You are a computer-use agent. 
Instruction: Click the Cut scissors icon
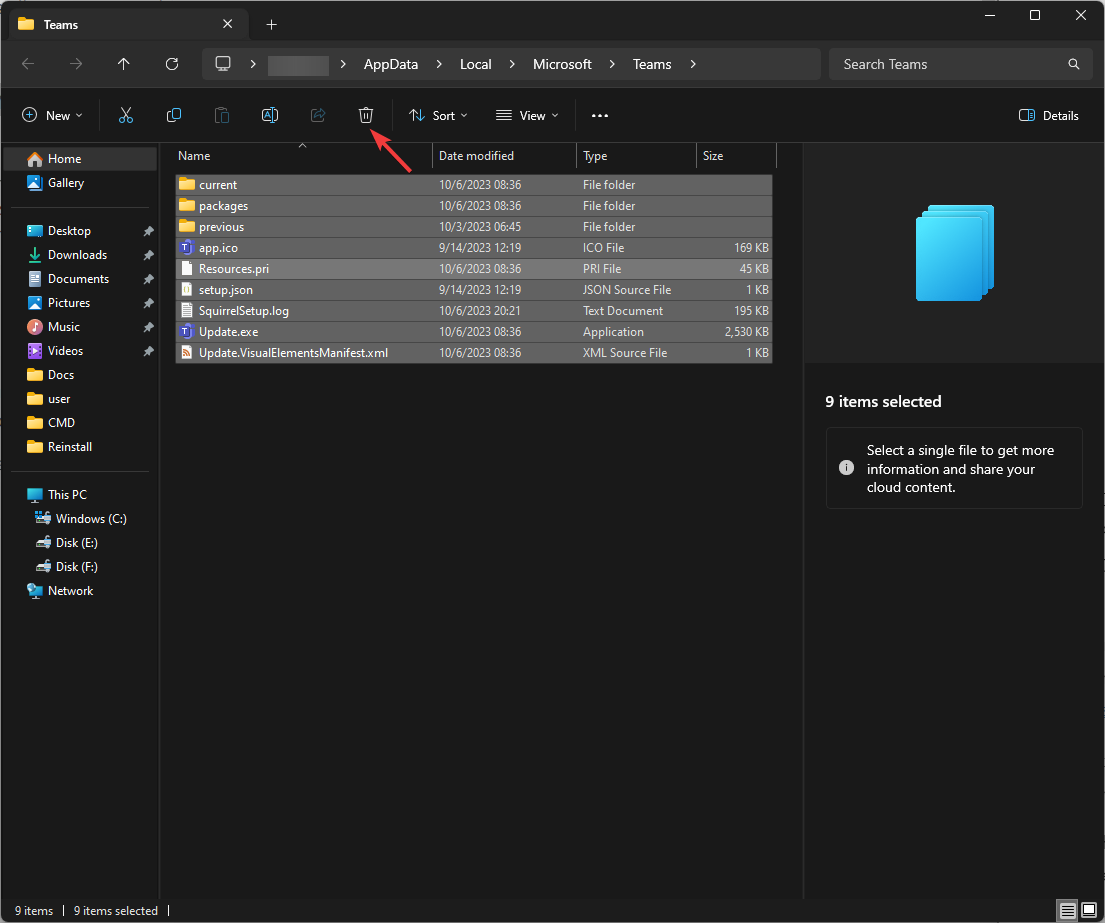click(126, 115)
